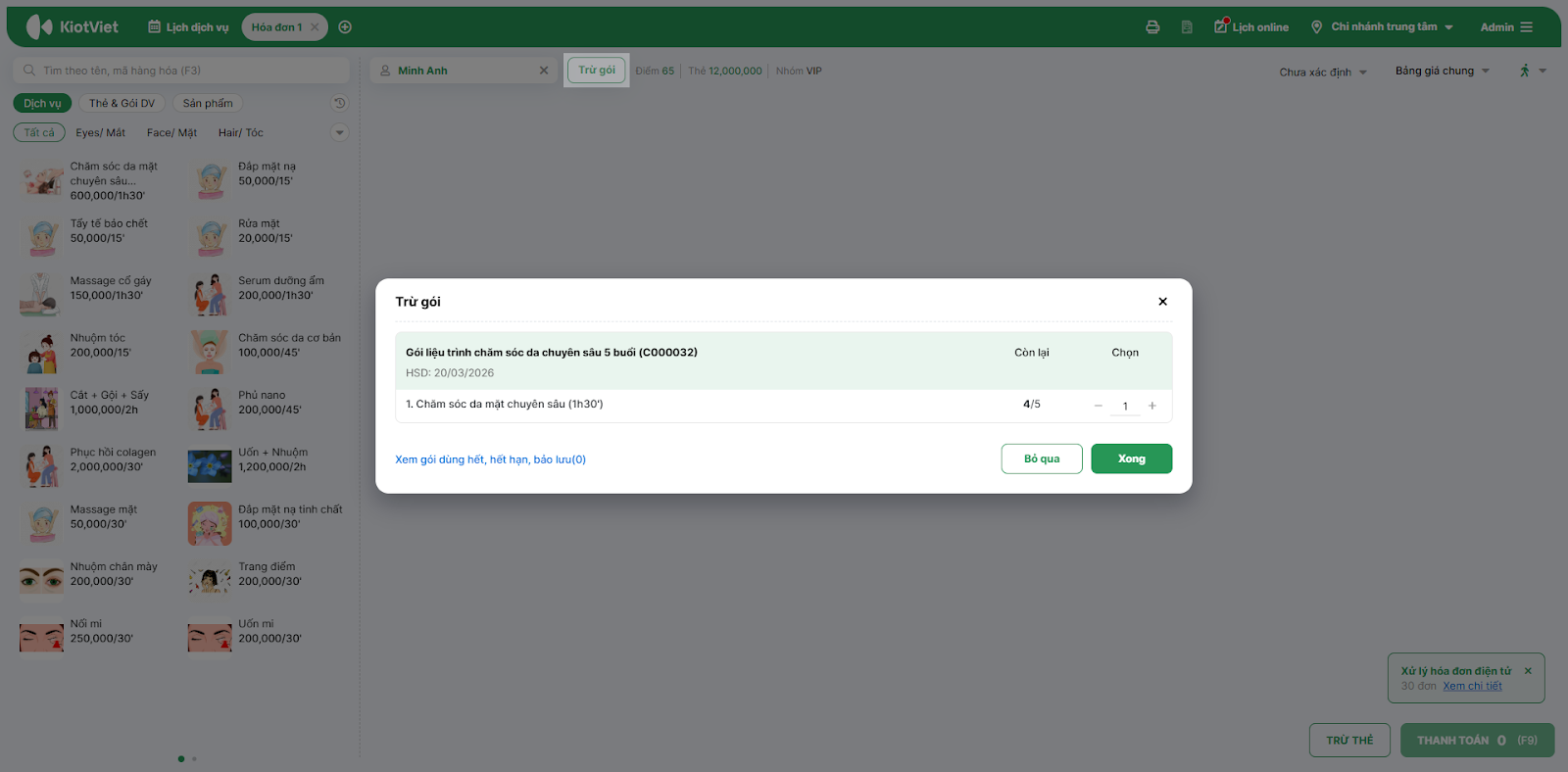Remove customer Minh Anh with X icon
The height and width of the screenshot is (772, 1568).
point(544,71)
